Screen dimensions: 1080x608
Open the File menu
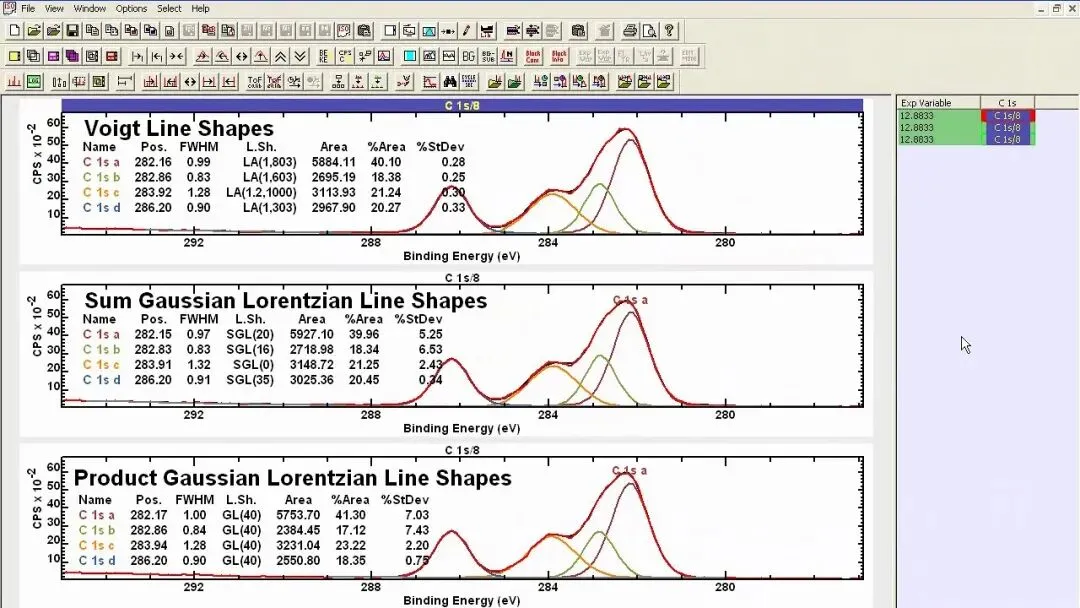28,8
